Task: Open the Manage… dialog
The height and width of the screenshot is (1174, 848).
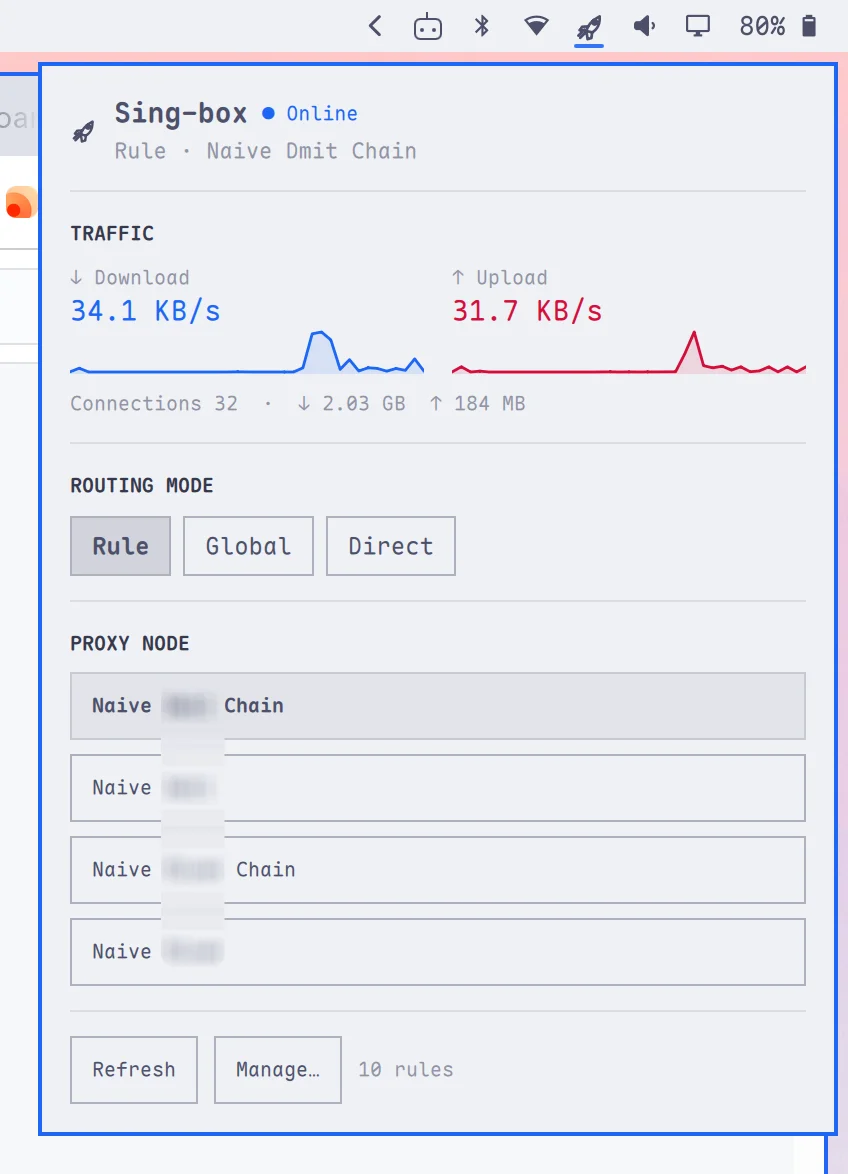Action: [x=278, y=1070]
